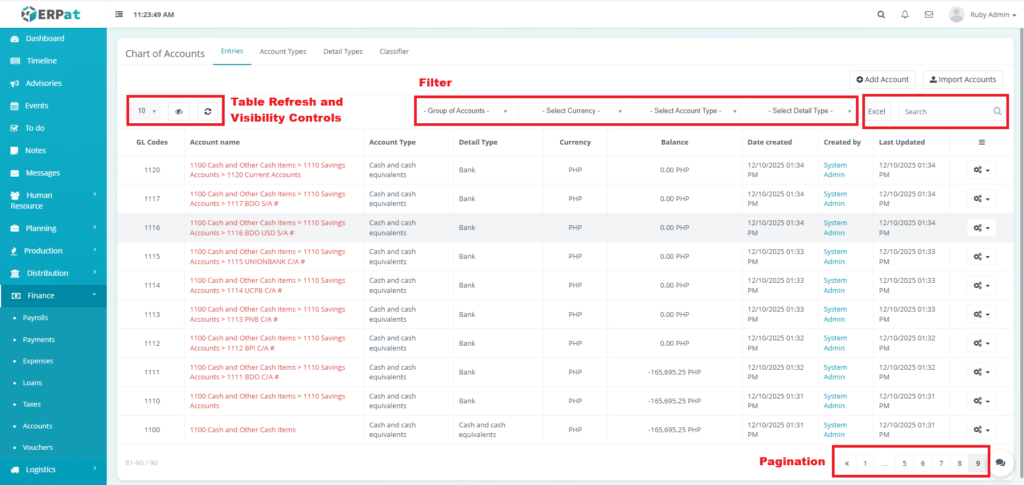The height and width of the screenshot is (485, 1024).
Task: Expand the Group of Accounts filter dropdown
Action: coord(466,111)
